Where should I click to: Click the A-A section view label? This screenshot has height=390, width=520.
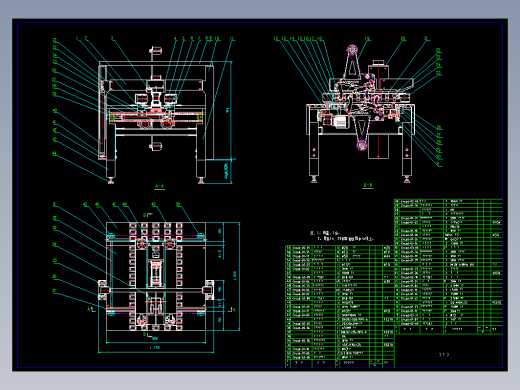tap(159, 186)
